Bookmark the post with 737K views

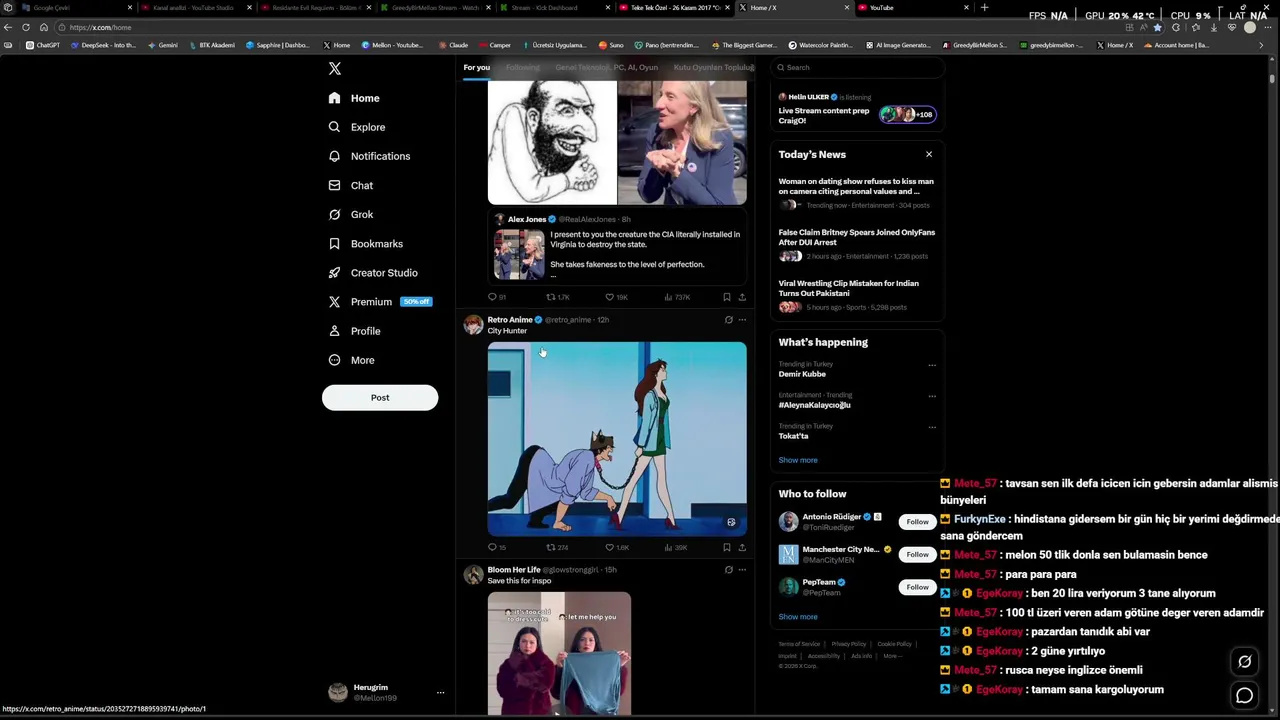pyautogui.click(x=727, y=297)
